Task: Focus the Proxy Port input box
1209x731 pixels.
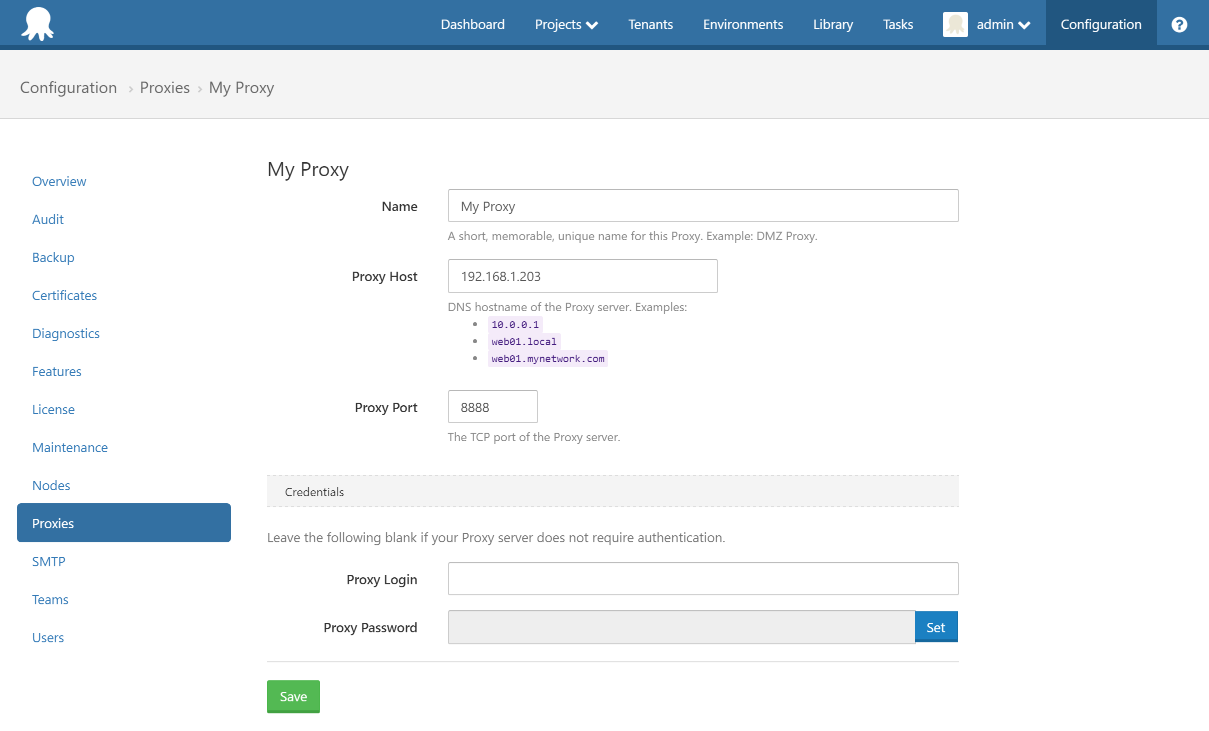Action: pyautogui.click(x=492, y=406)
